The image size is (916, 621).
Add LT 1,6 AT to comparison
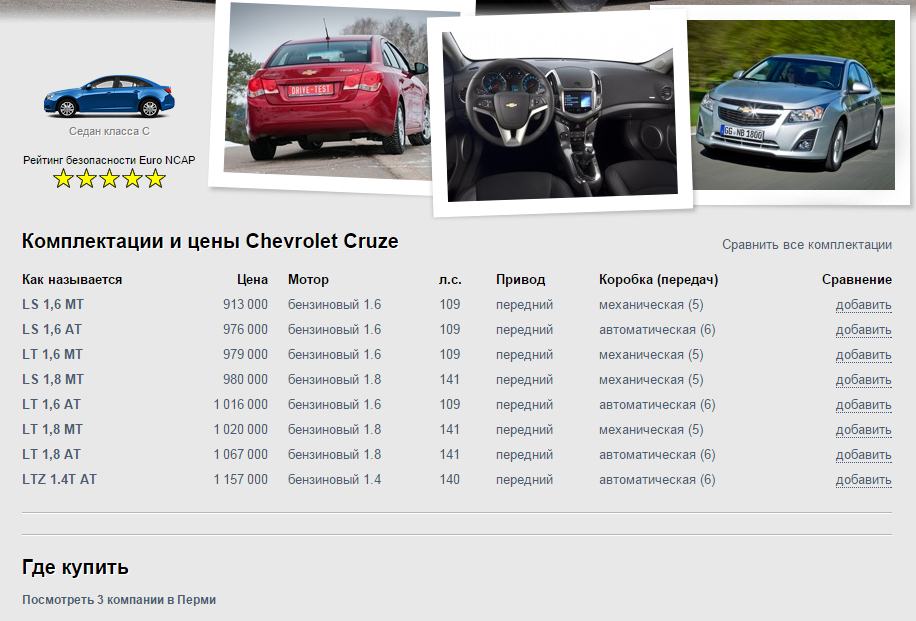pyautogui.click(x=863, y=405)
